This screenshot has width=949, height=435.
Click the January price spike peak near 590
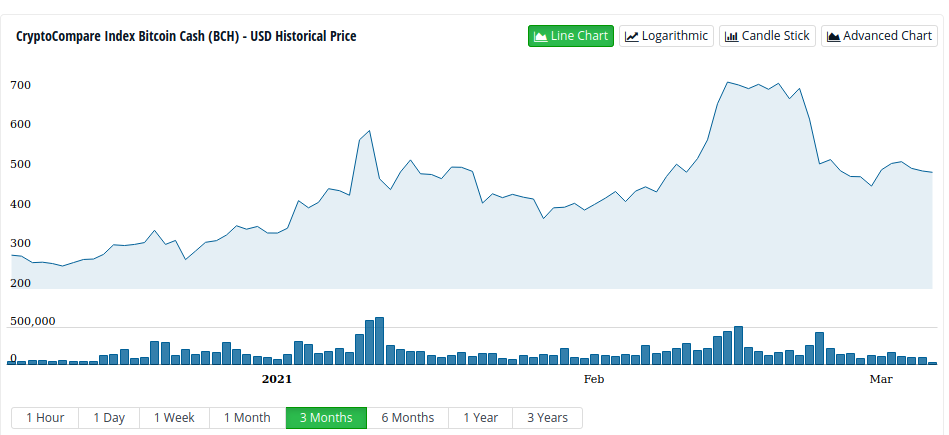pos(369,131)
